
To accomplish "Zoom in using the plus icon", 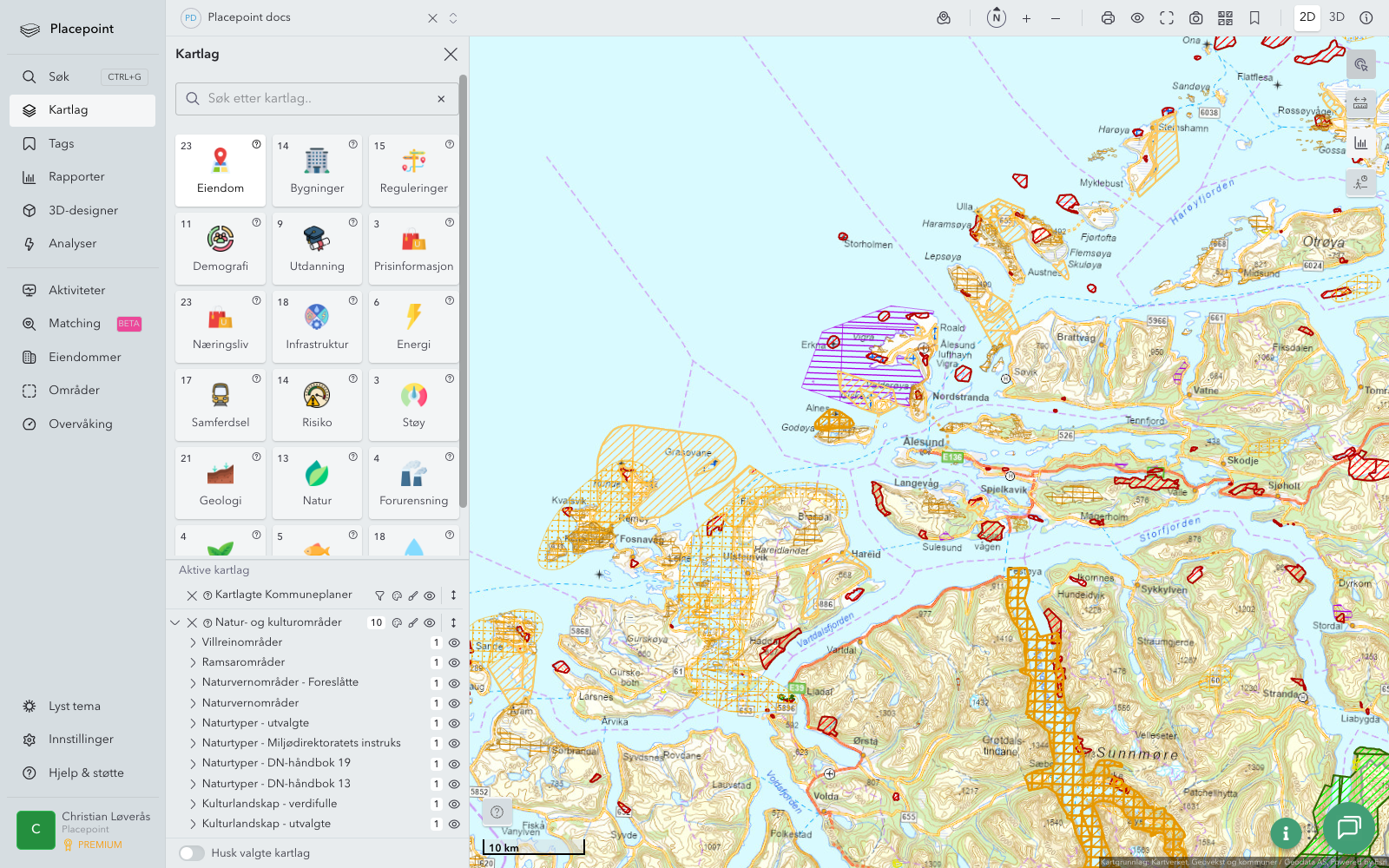I will pyautogui.click(x=1026, y=18).
